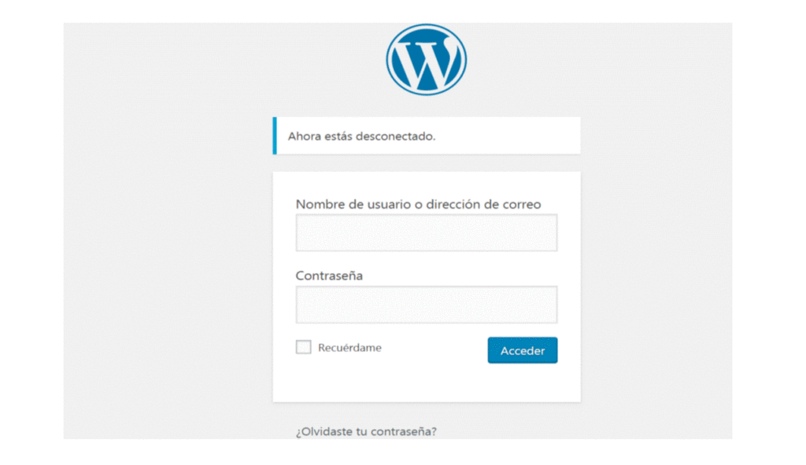Click the 'Ahora estás desconectado.' notice
This screenshot has width=806, height=465.
(427, 136)
